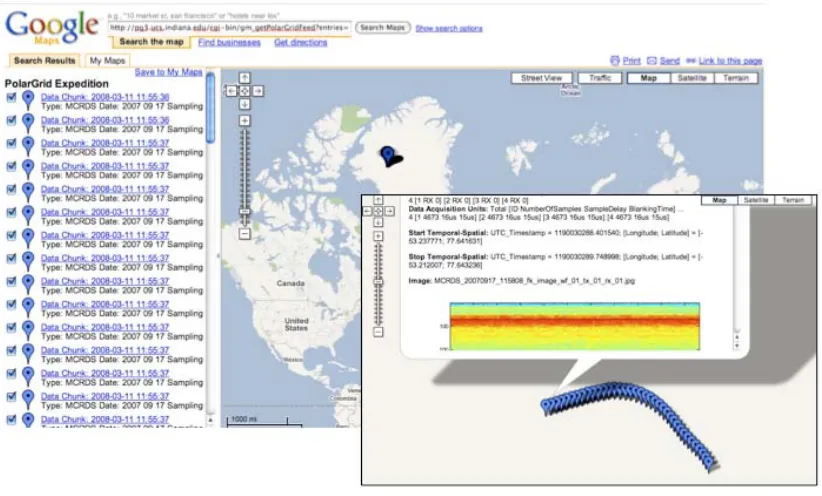Screen dimensions: 822x496
Task: Open the first Data Chunk 11:55:36 link
Action: click(105, 97)
